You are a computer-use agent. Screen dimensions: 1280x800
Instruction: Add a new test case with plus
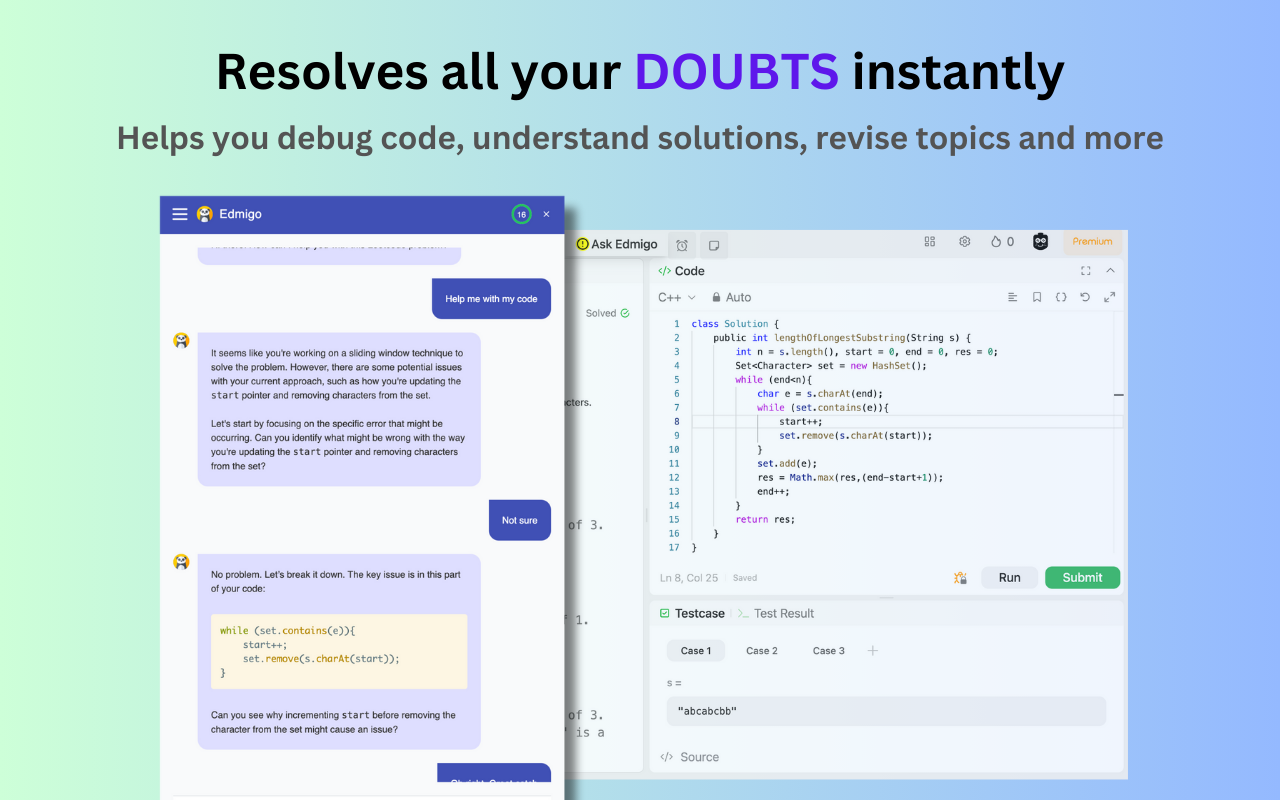872,650
